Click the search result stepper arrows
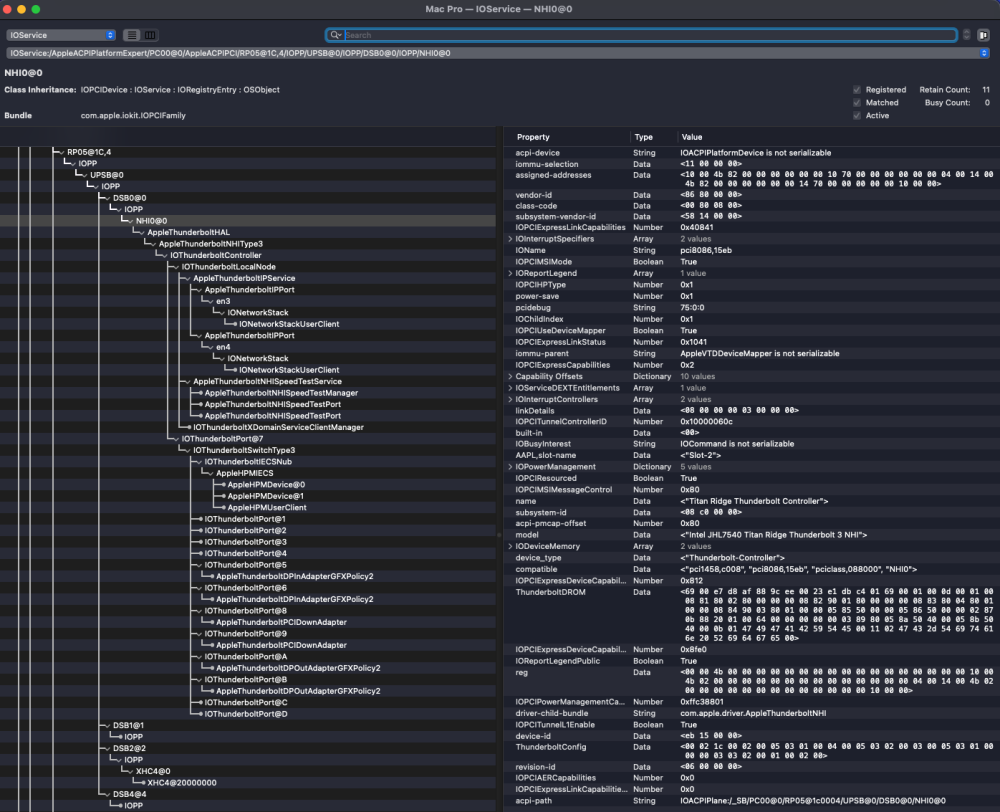This screenshot has height=812, width=1000. pyautogui.click(x=966, y=35)
